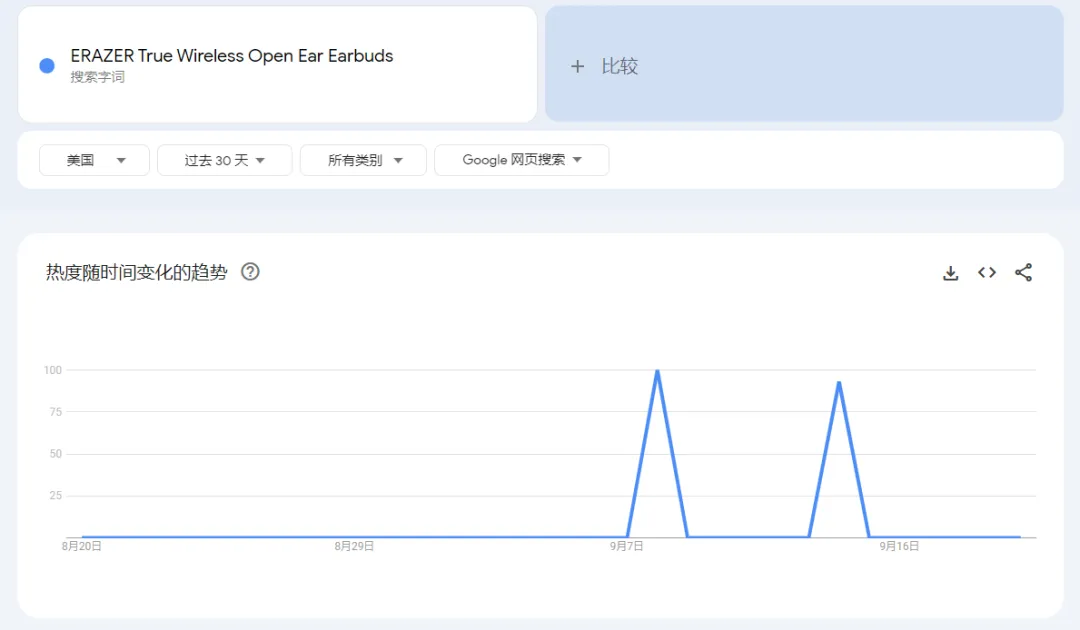Expand the 所有类别 category dropdown
Image resolution: width=1080 pixels, height=630 pixels.
point(364,160)
